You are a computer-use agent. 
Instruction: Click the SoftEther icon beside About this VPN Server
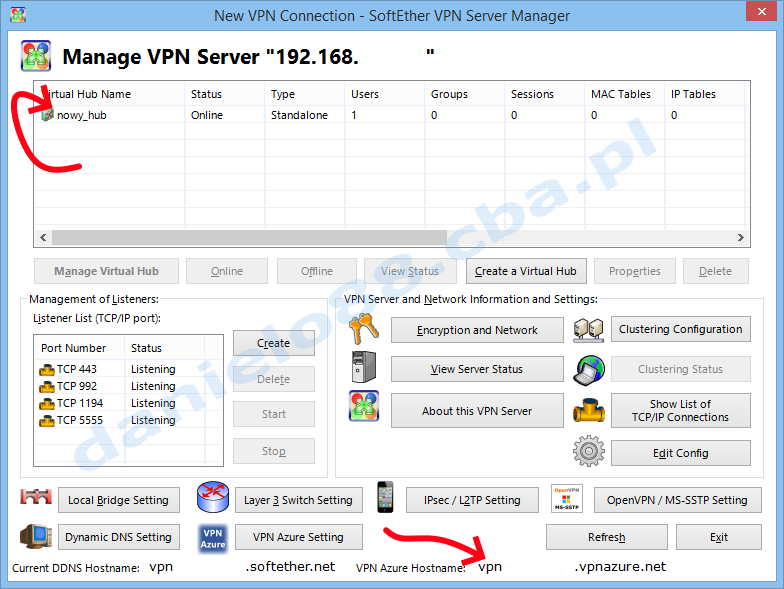364,406
